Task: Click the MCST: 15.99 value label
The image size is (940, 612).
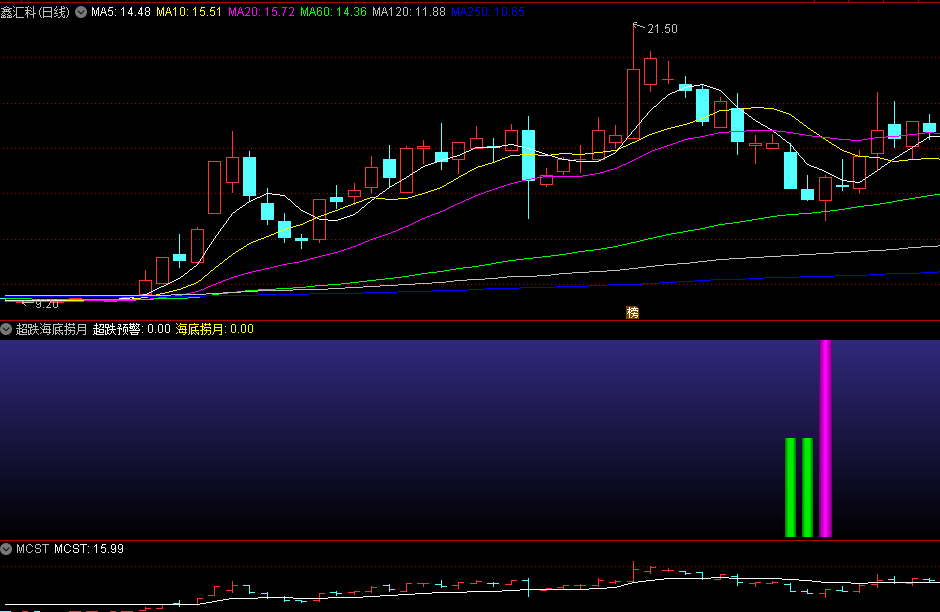Action: click(89, 549)
